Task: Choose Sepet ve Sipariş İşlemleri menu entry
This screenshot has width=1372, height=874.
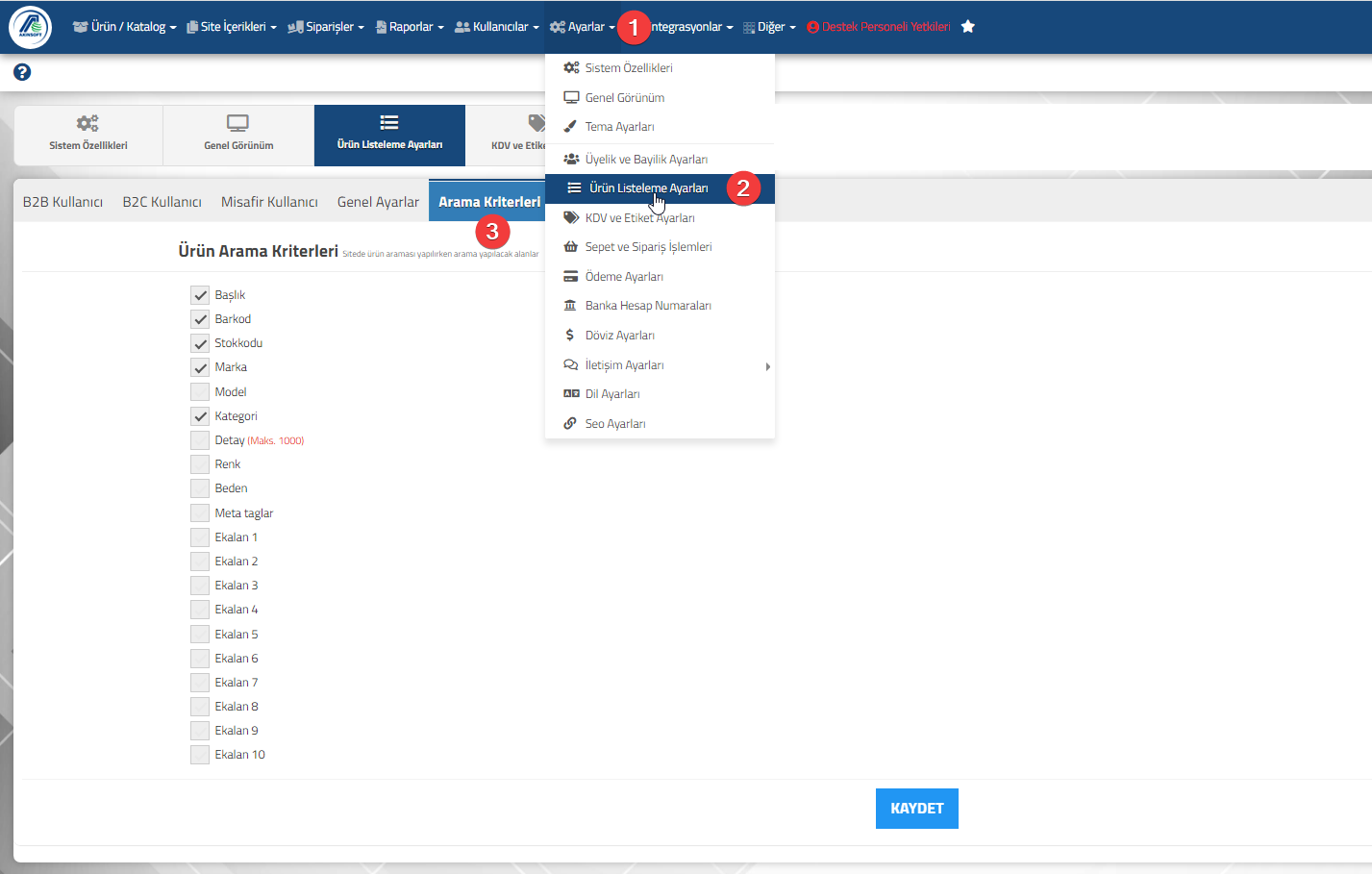Action: pyautogui.click(x=660, y=247)
